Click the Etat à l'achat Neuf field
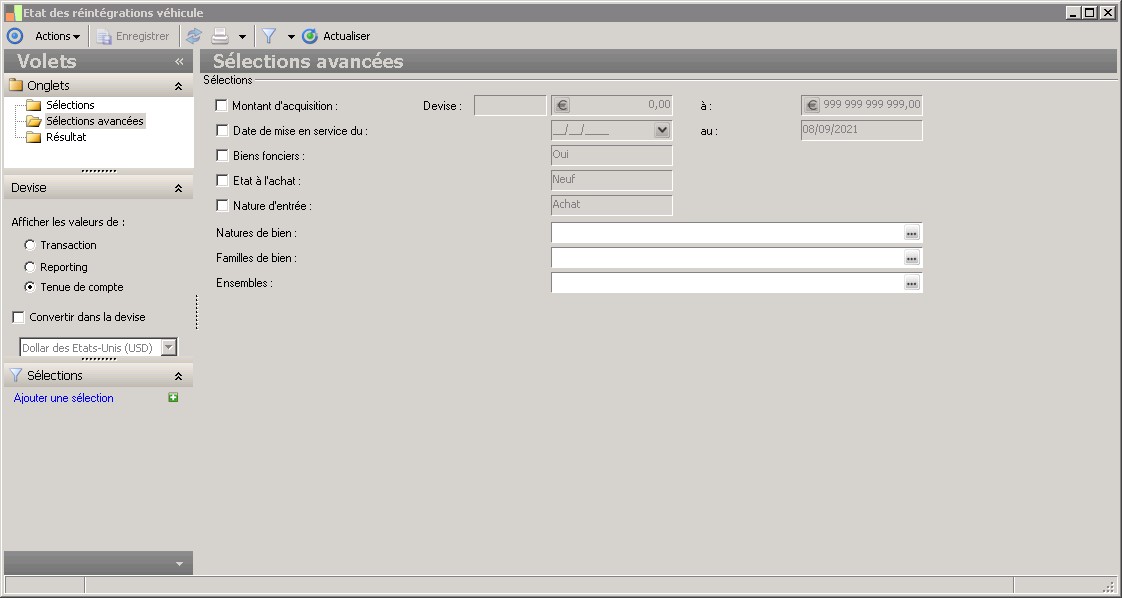 pos(612,180)
